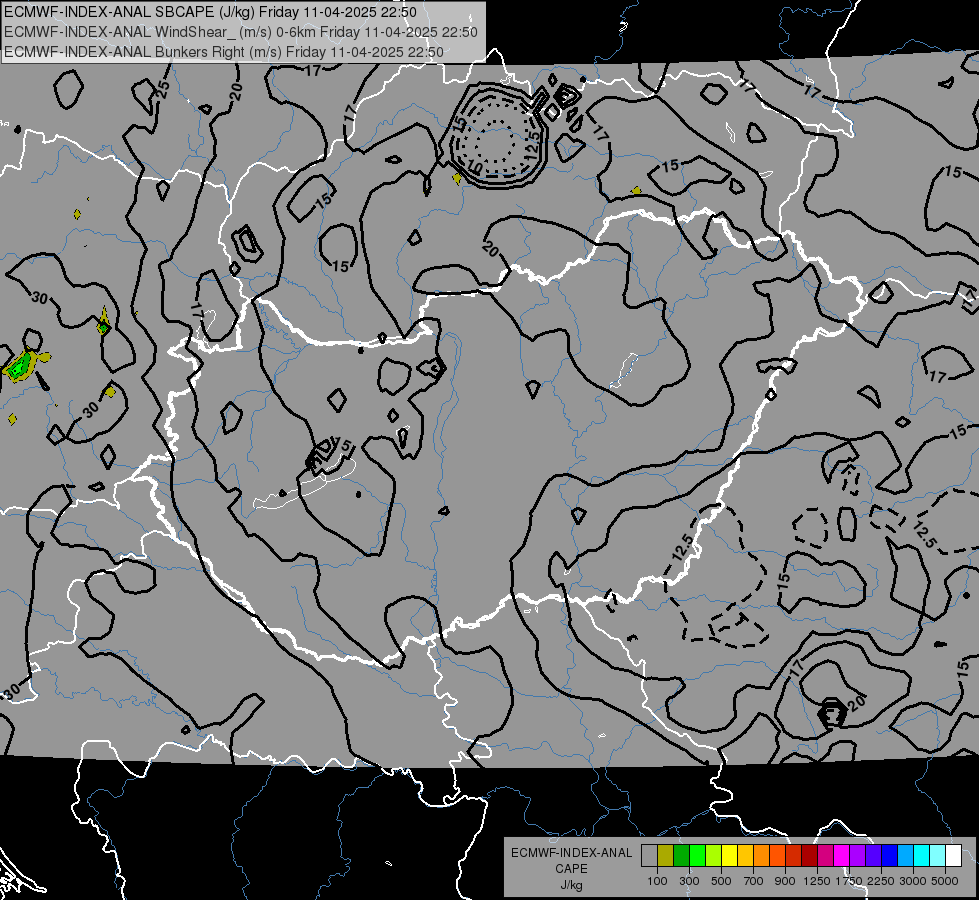
Task: Click the 500 legend tick label
Action: coord(721,881)
